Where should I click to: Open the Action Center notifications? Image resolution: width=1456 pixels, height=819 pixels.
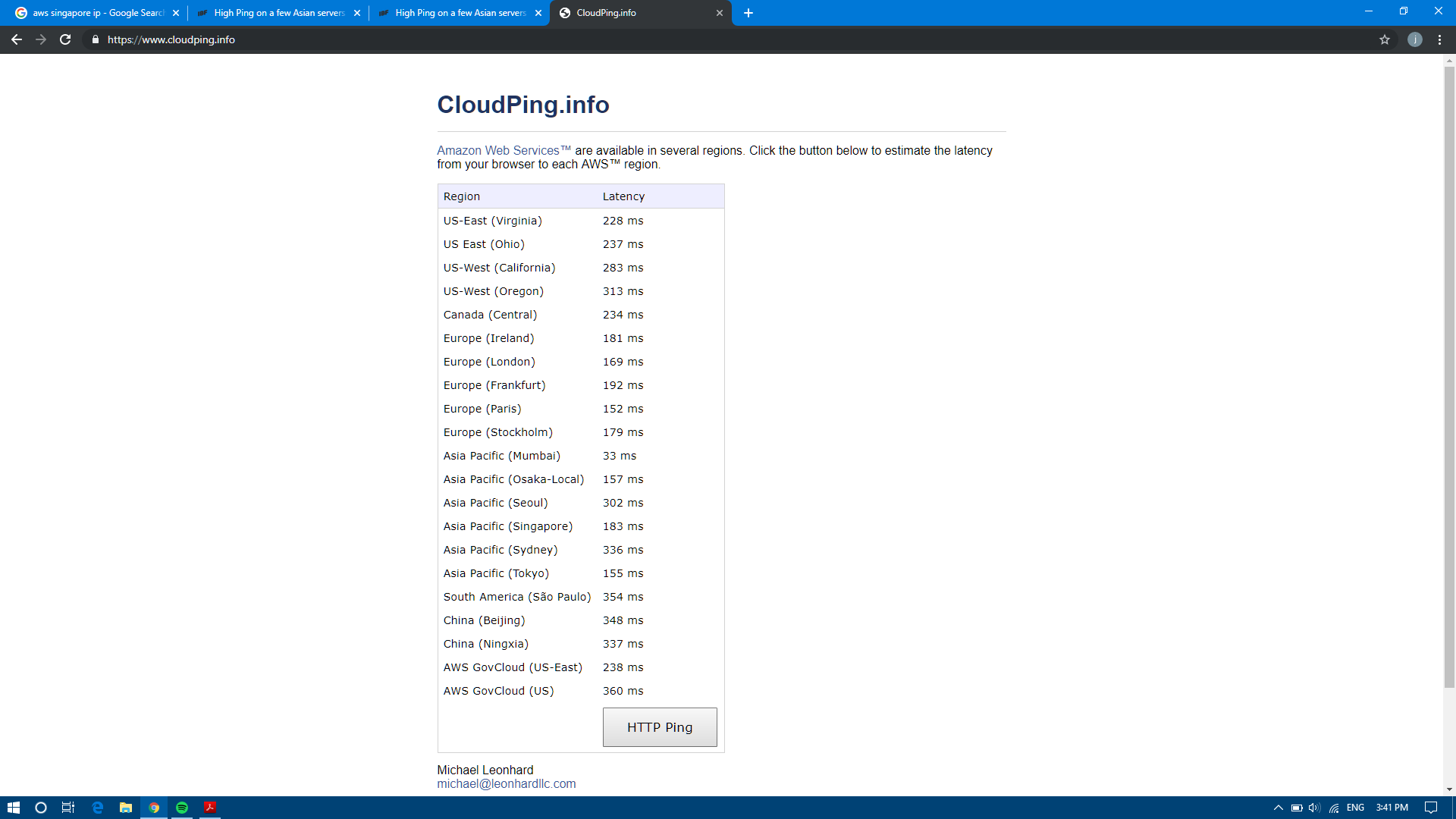click(x=1431, y=808)
